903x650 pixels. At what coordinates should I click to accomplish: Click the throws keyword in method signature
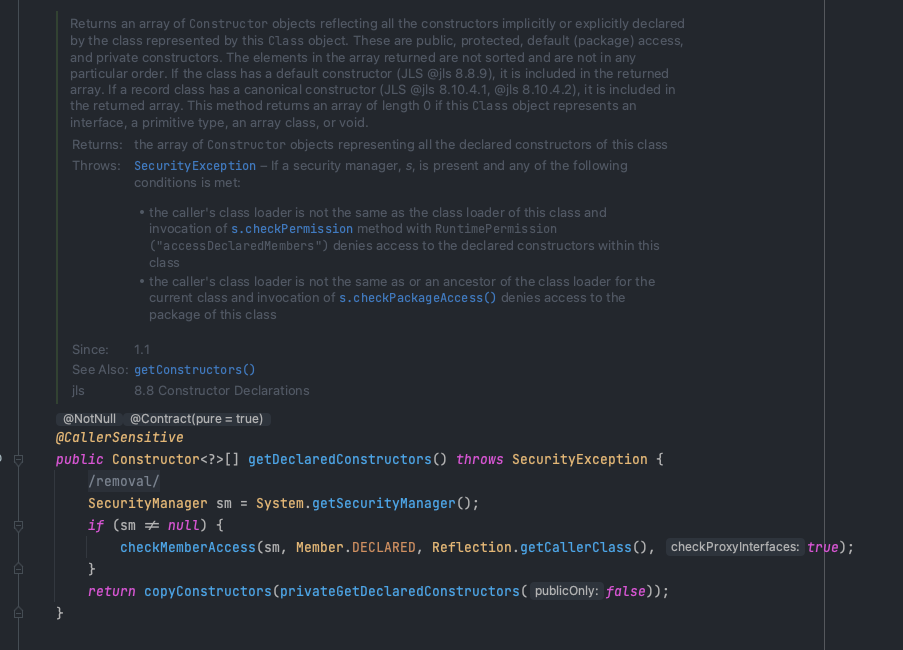coord(480,459)
